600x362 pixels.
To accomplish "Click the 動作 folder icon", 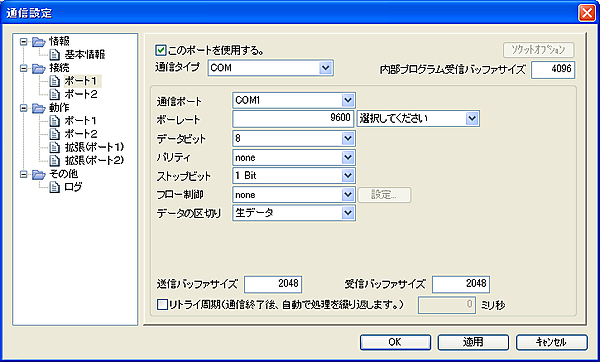I will point(39,108).
